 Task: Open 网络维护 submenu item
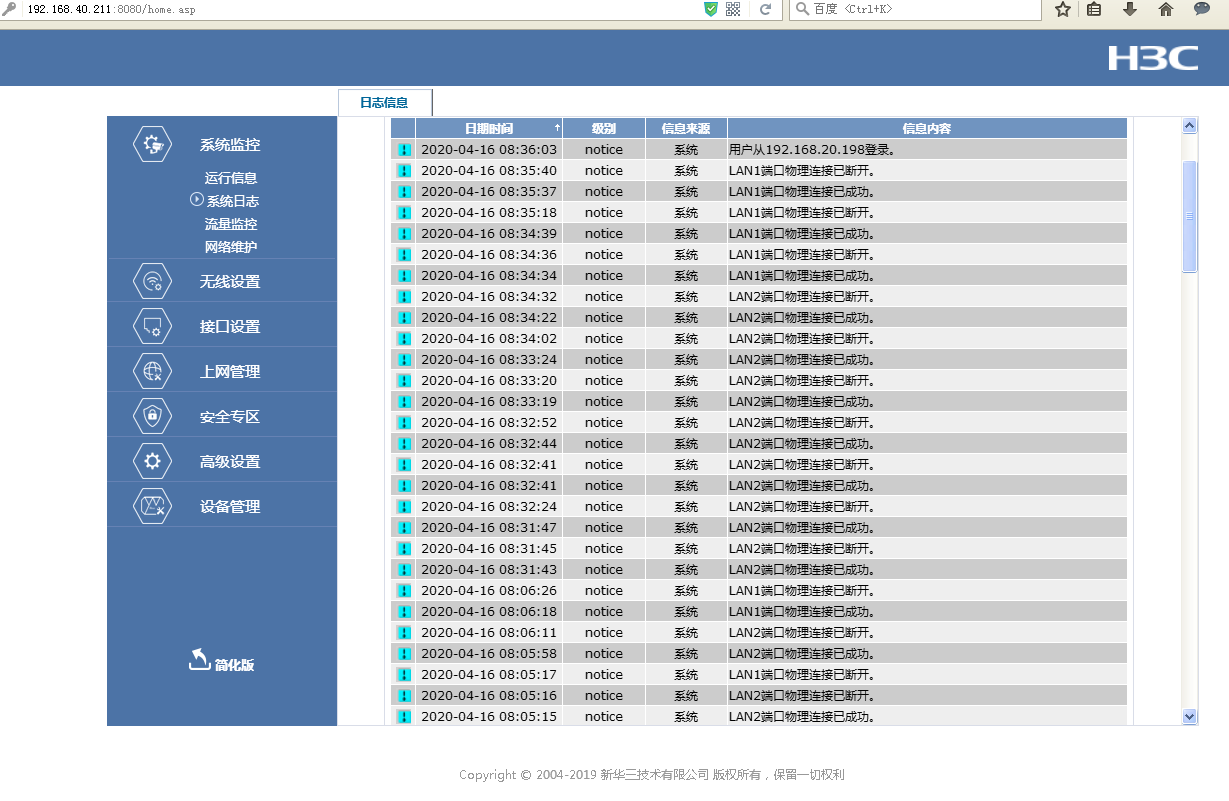[231, 247]
